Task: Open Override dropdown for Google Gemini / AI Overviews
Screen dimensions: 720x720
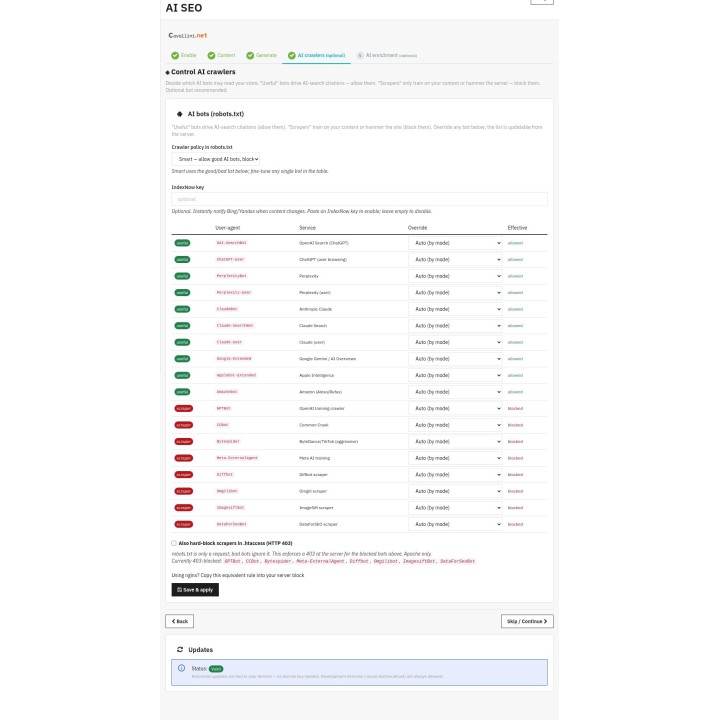Action: click(455, 359)
